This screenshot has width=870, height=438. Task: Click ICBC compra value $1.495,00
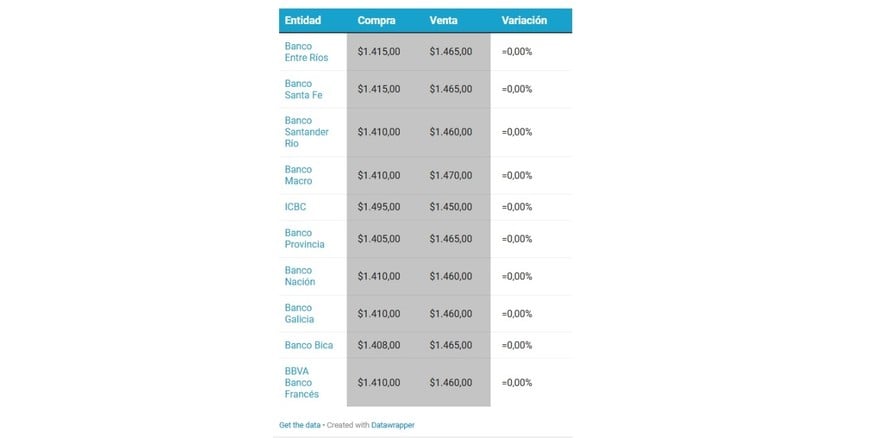(379, 207)
